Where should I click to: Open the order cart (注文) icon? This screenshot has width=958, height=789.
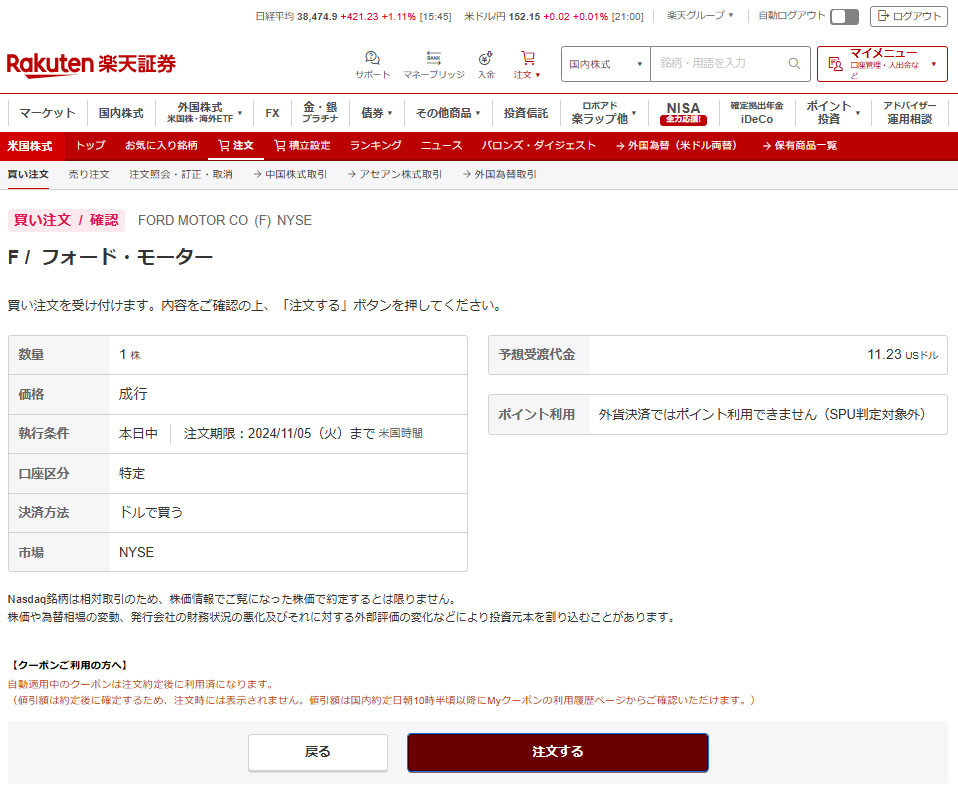tap(527, 59)
